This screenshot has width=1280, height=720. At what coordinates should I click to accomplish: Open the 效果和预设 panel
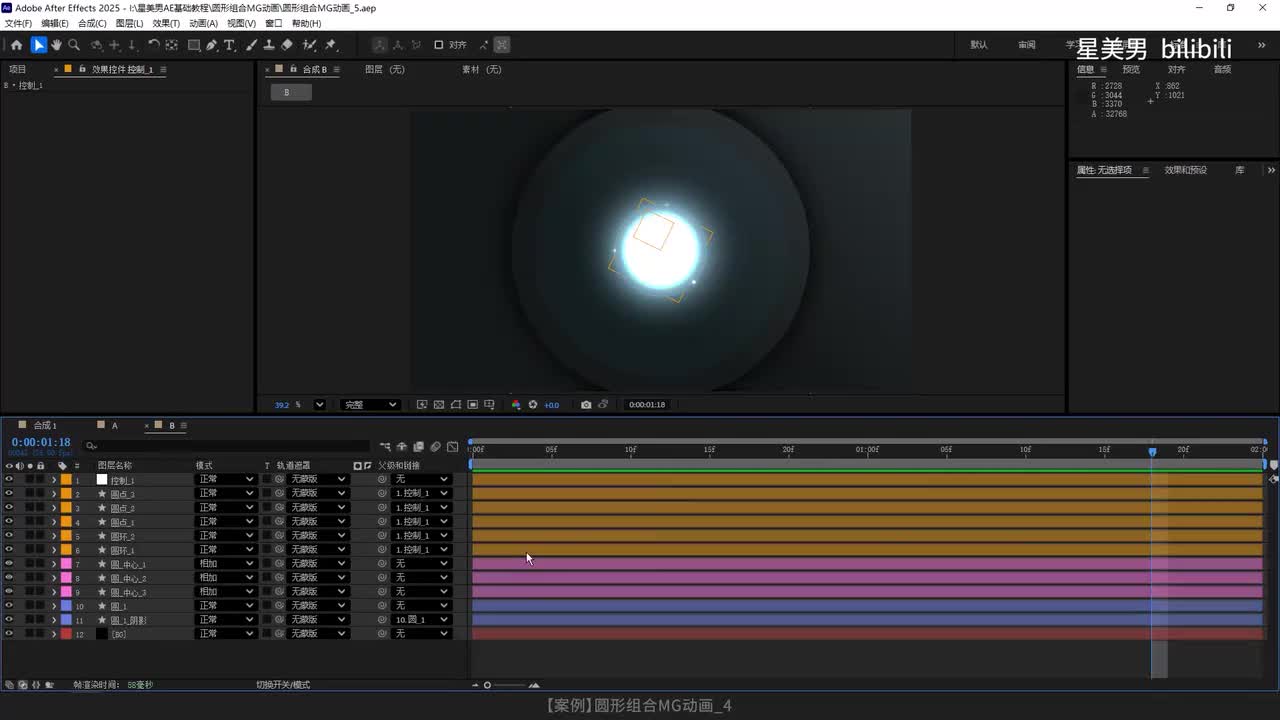point(1186,170)
